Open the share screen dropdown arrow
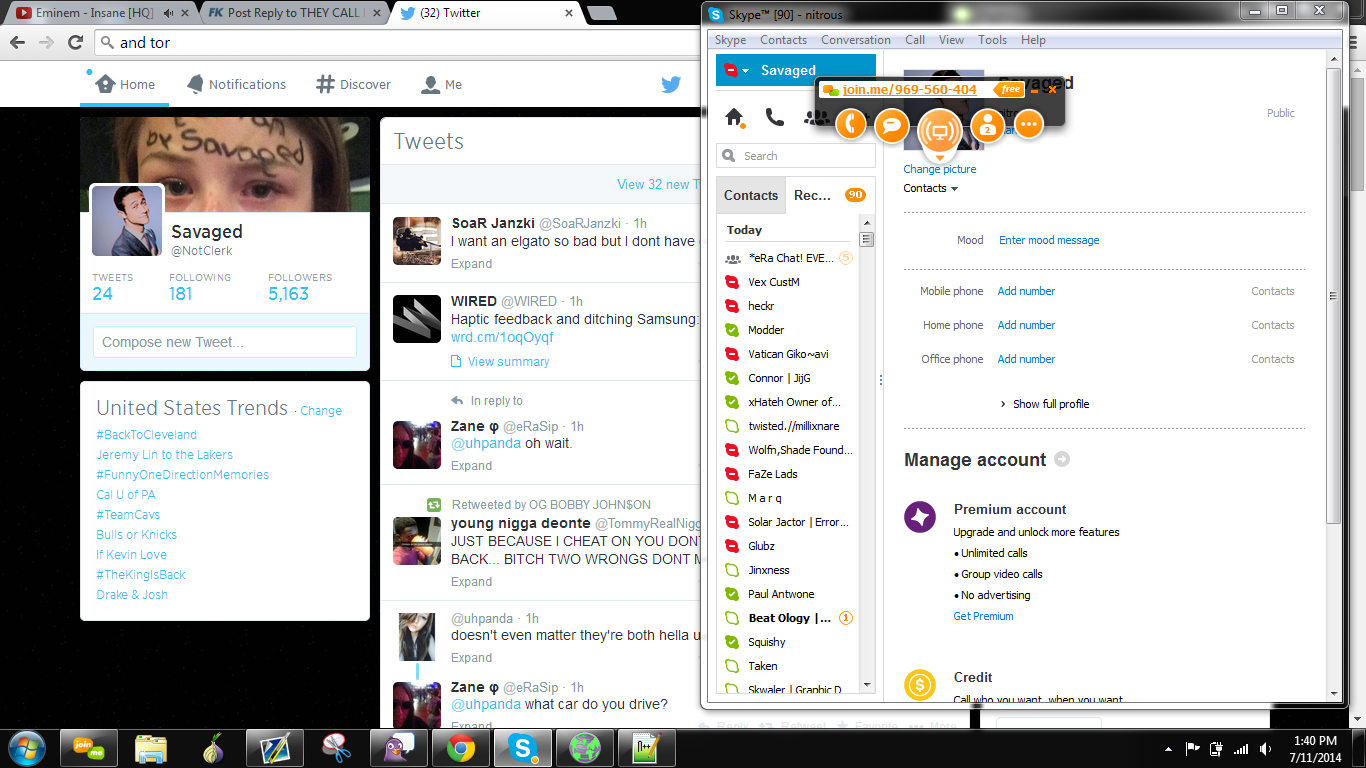The width and height of the screenshot is (1366, 768). tap(939, 158)
